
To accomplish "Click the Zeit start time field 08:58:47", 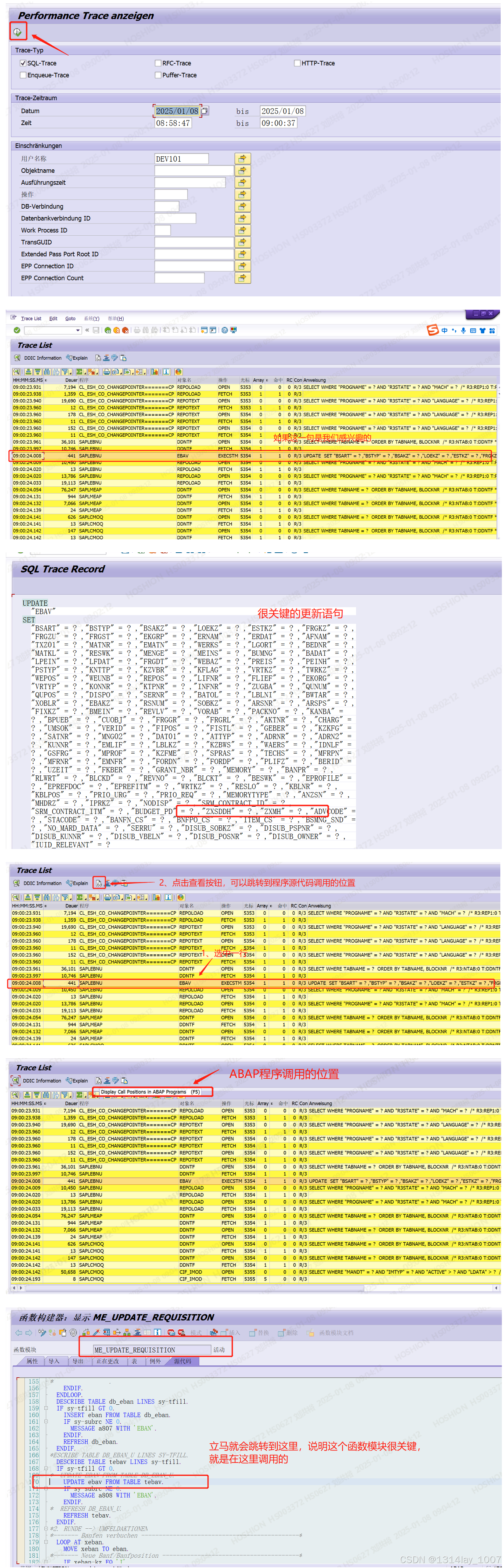I will [x=174, y=123].
